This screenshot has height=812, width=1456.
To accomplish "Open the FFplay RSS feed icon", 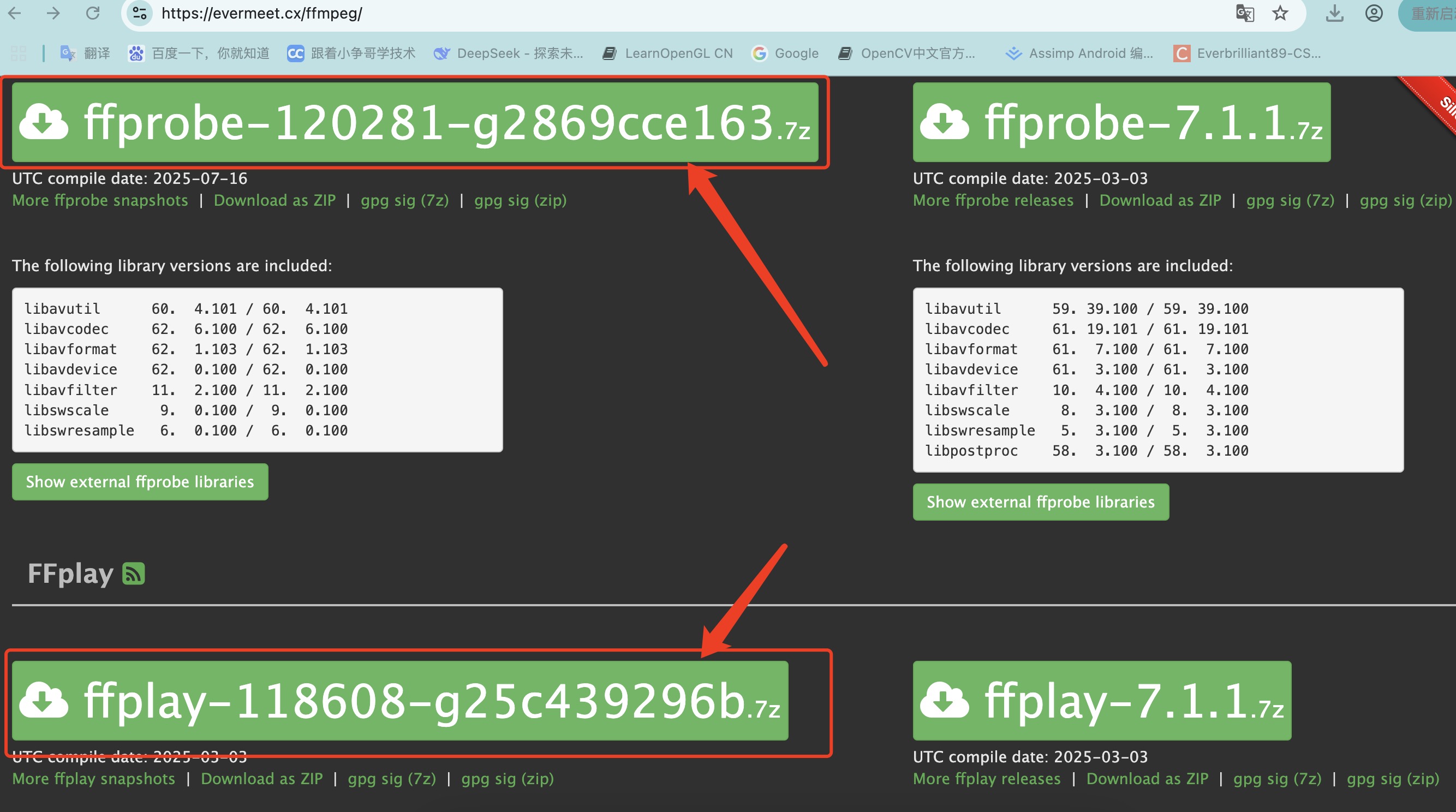I will pos(133,574).
